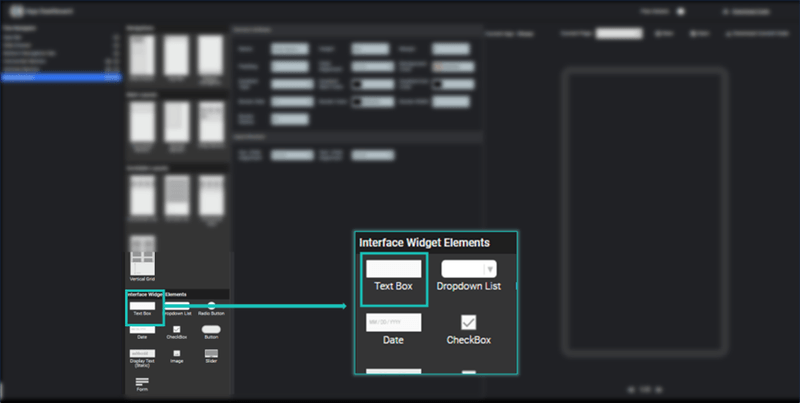Flip the toggle switch in the top header
Image resolution: width=800 pixels, height=403 pixels.
pyautogui.click(x=680, y=12)
